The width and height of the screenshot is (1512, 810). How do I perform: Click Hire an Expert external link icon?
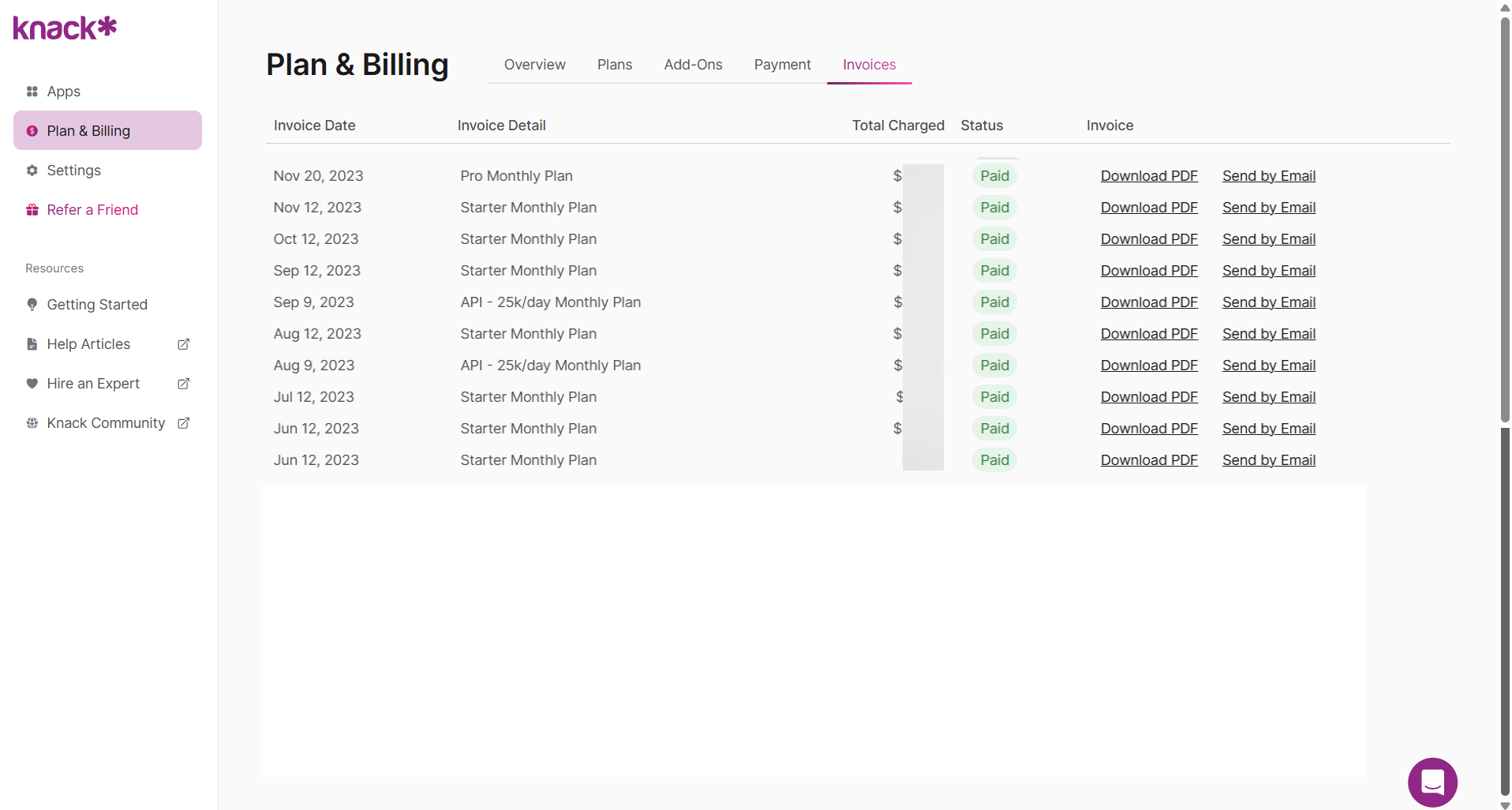[184, 384]
